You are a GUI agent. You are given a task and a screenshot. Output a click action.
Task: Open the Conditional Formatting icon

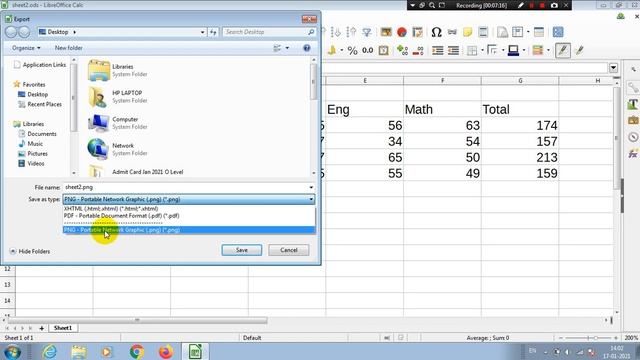538,50
